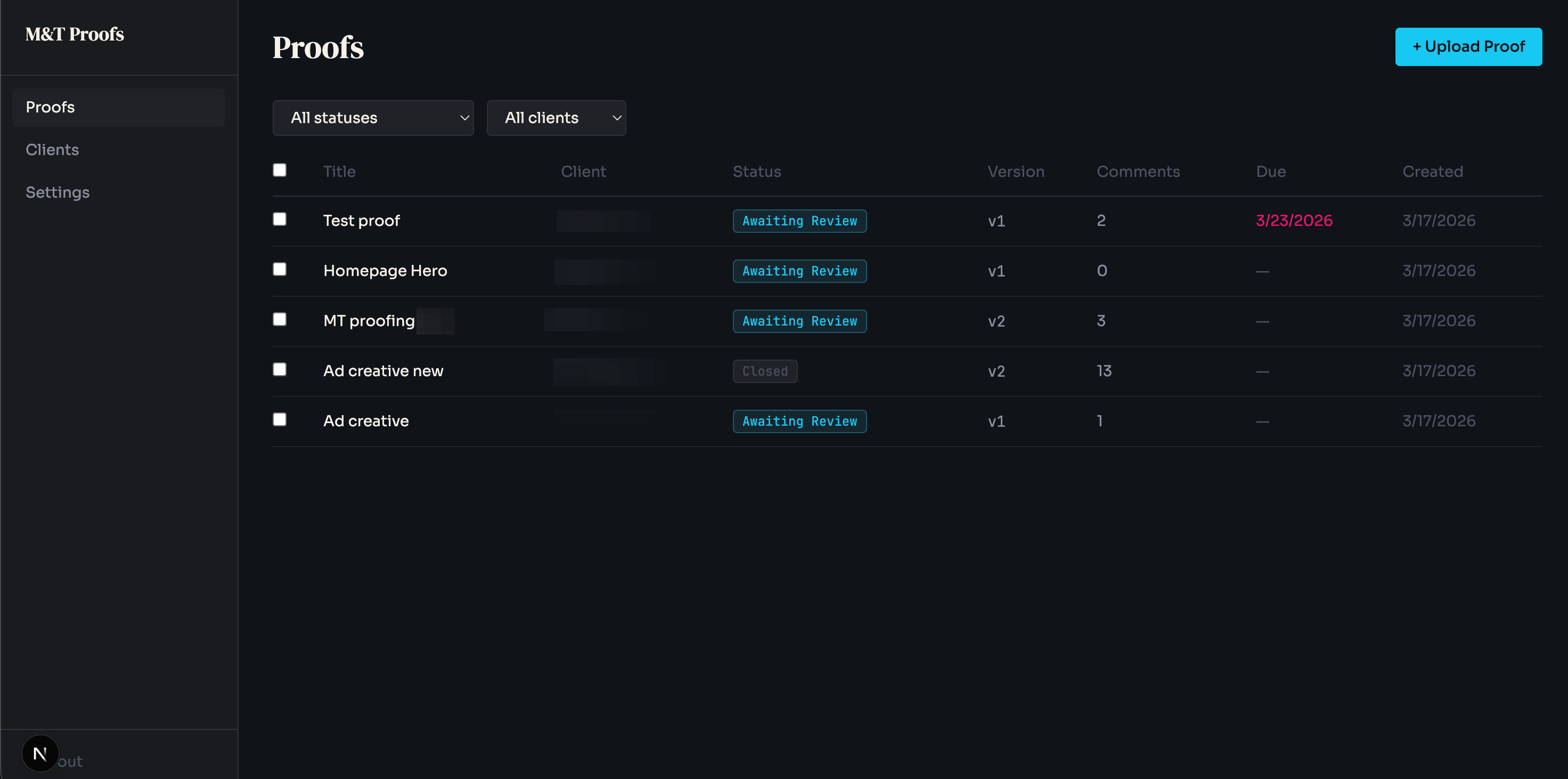This screenshot has height=779, width=1568.
Task: Check the Test proof row checkbox
Action: tap(280, 220)
